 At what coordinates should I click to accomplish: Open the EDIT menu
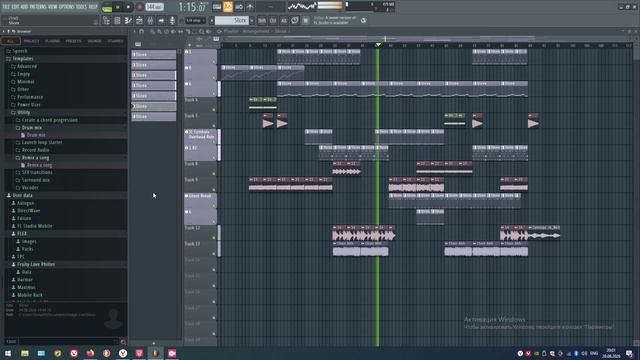tap(16, 7)
